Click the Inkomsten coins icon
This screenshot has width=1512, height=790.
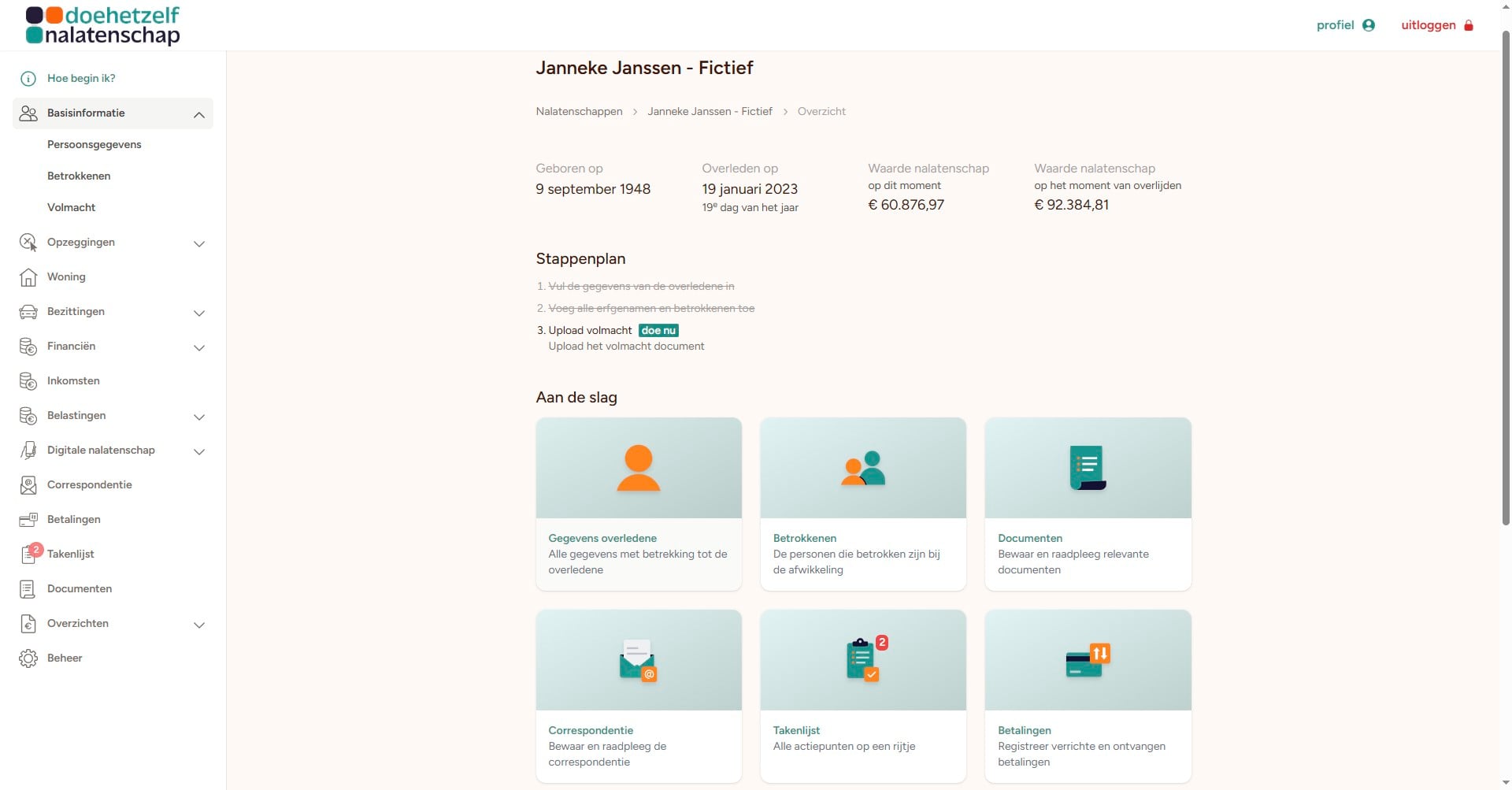tap(28, 381)
